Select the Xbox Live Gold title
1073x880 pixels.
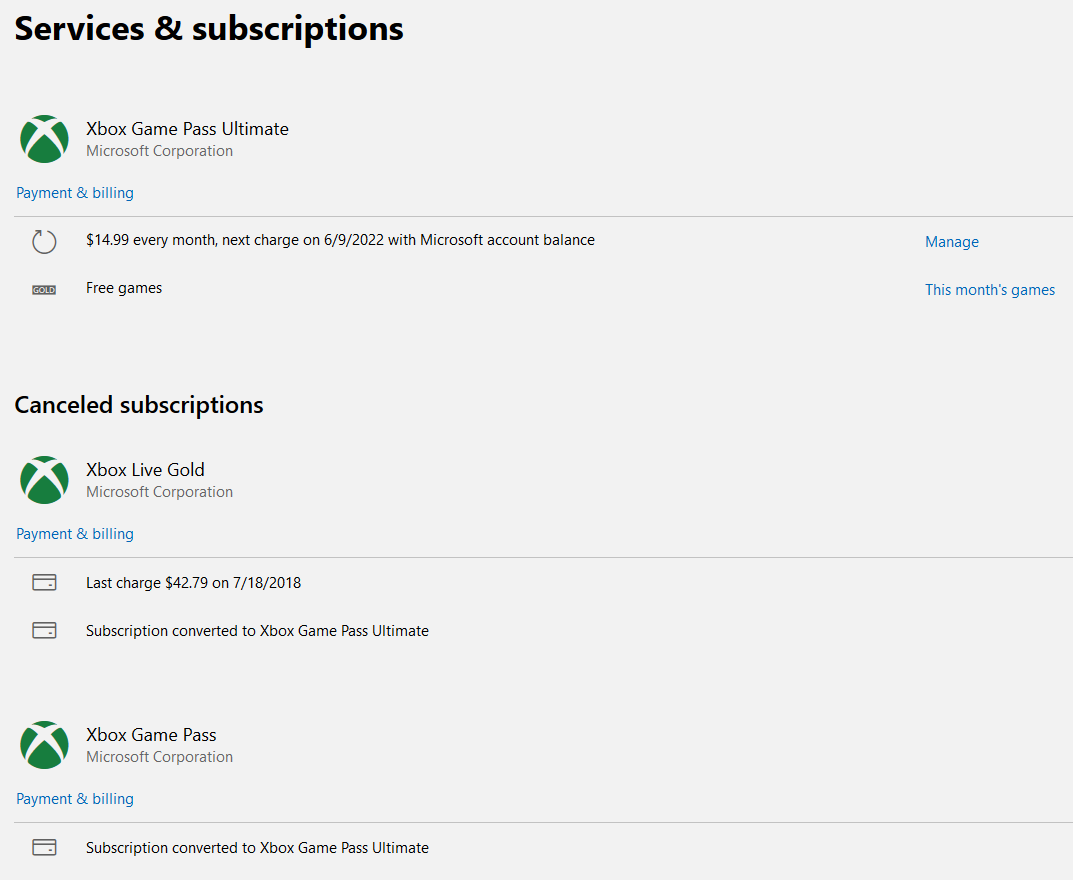coord(145,469)
